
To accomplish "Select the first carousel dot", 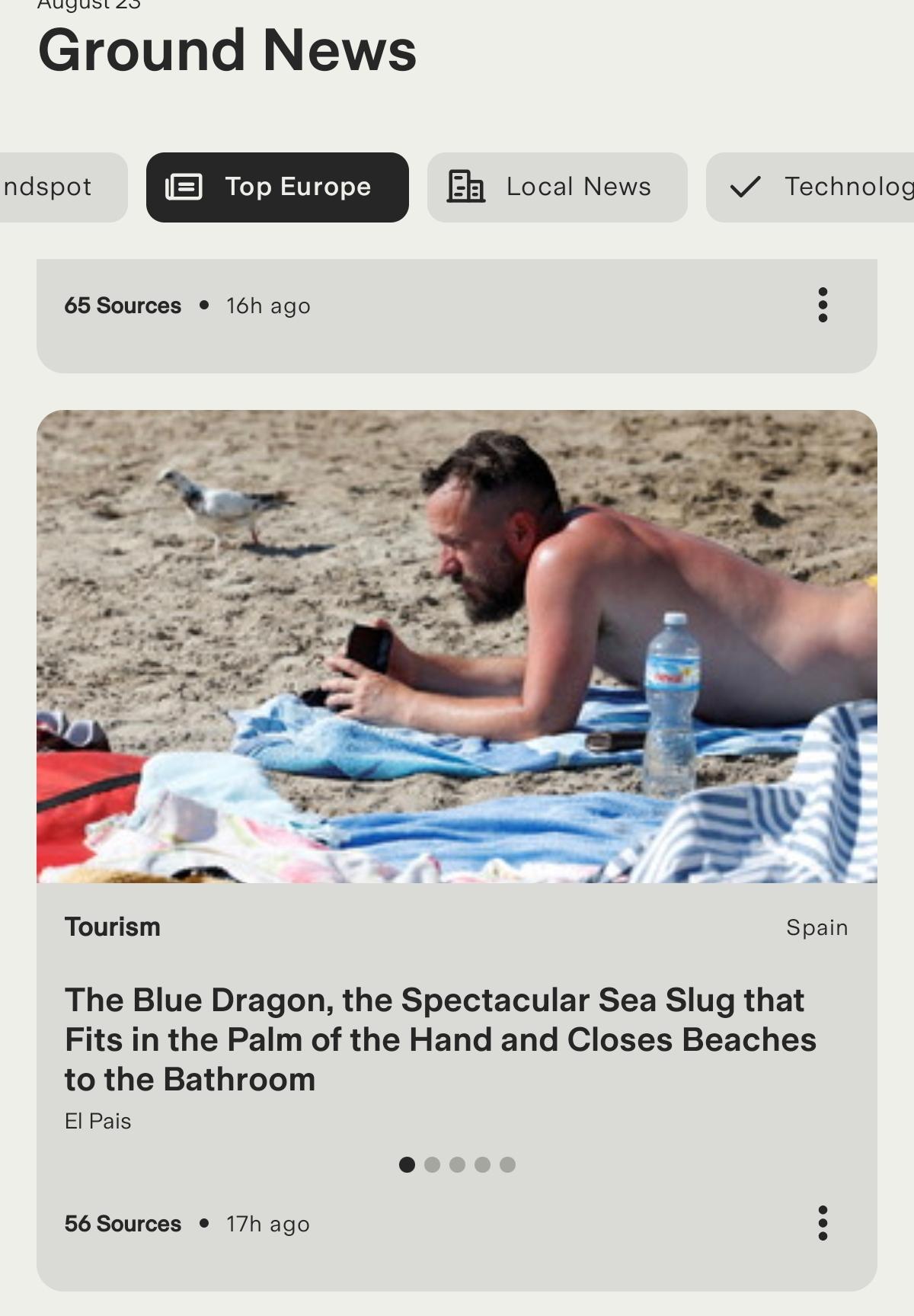I will point(407,1164).
